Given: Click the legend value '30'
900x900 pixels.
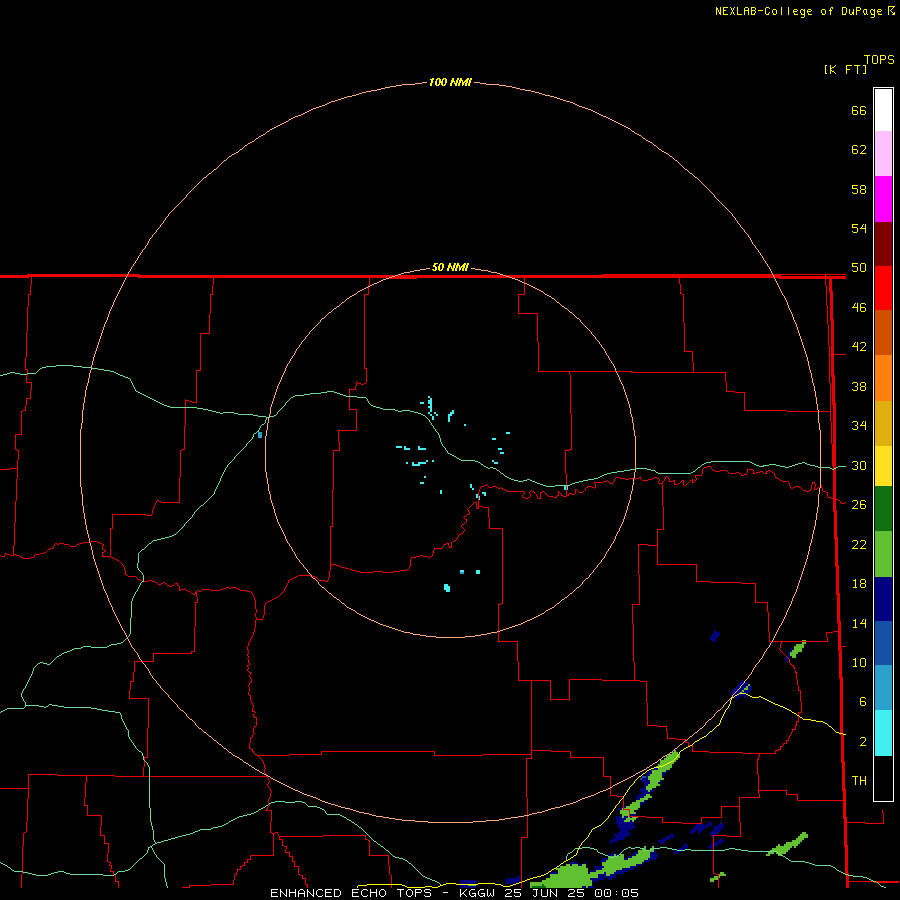Looking at the screenshot, I should pos(859,465).
